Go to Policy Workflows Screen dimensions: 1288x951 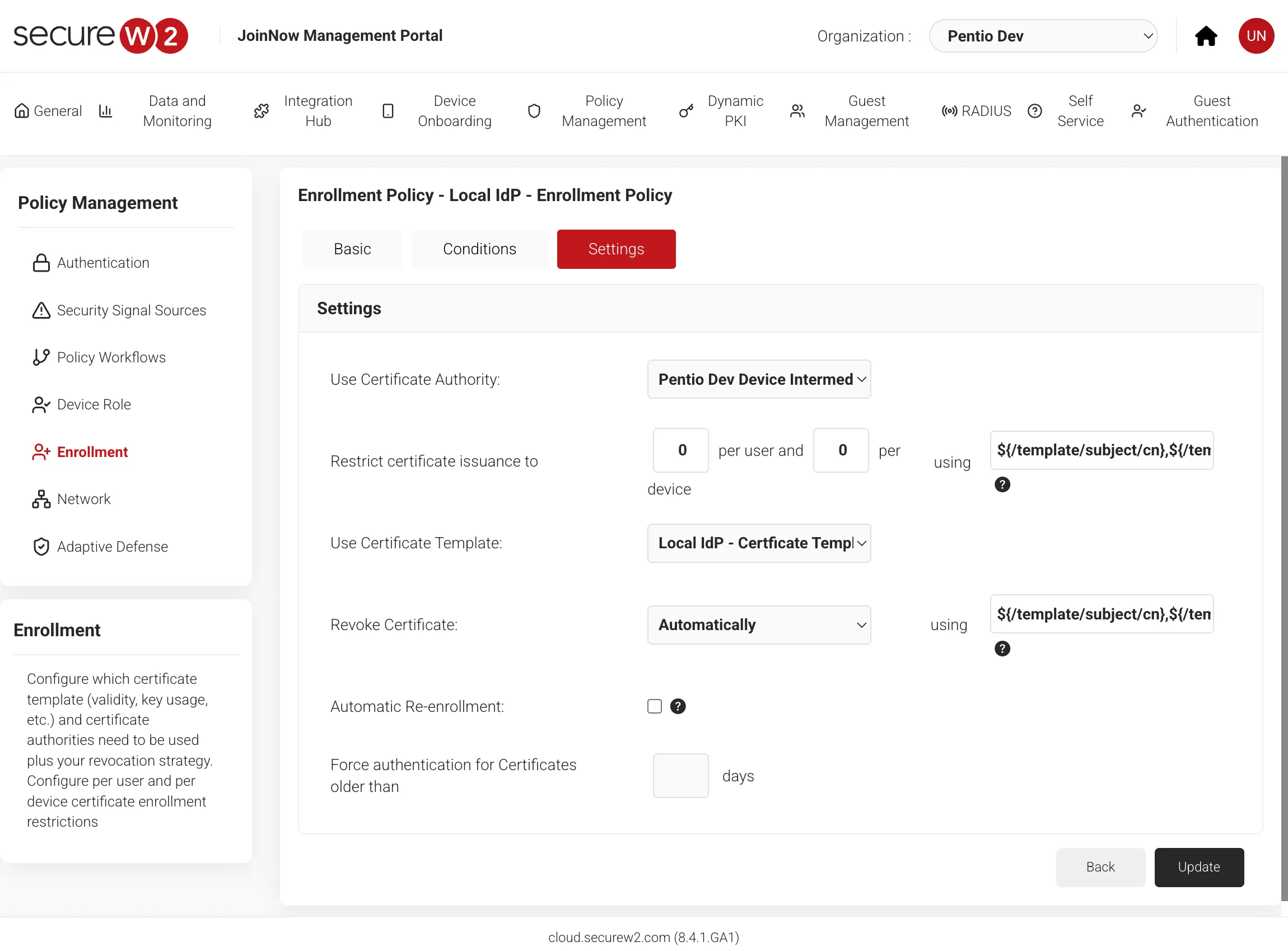(x=111, y=357)
